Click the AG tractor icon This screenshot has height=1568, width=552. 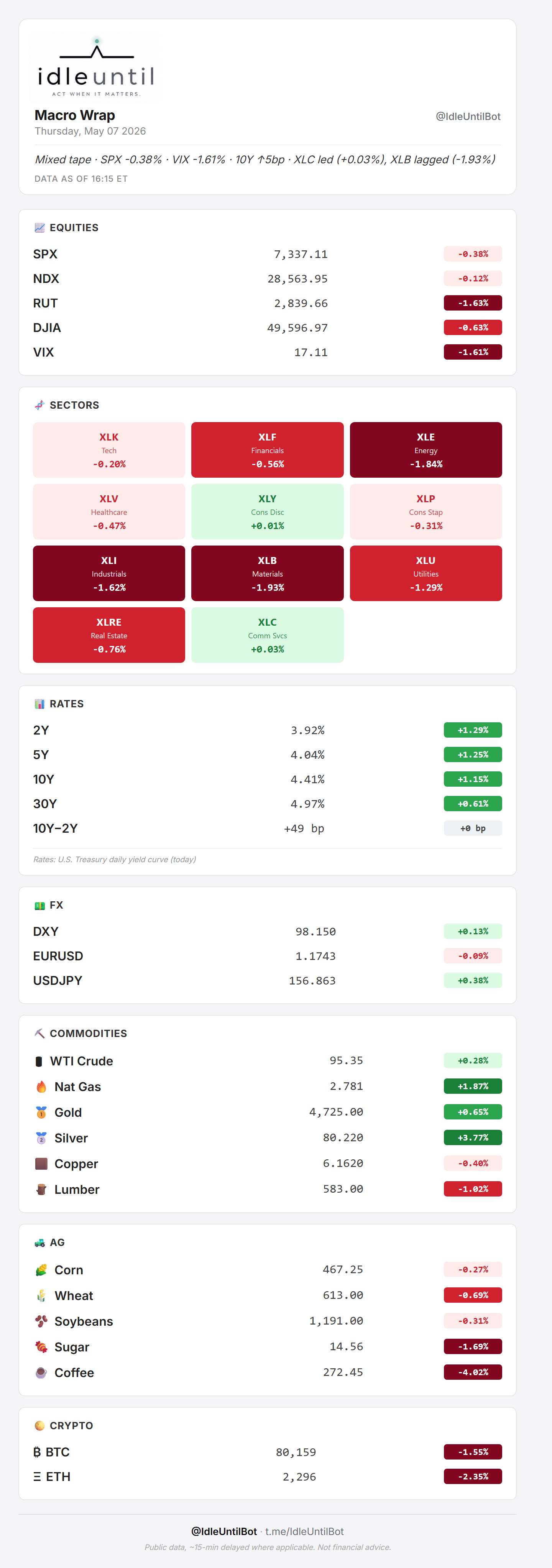tap(39, 1243)
